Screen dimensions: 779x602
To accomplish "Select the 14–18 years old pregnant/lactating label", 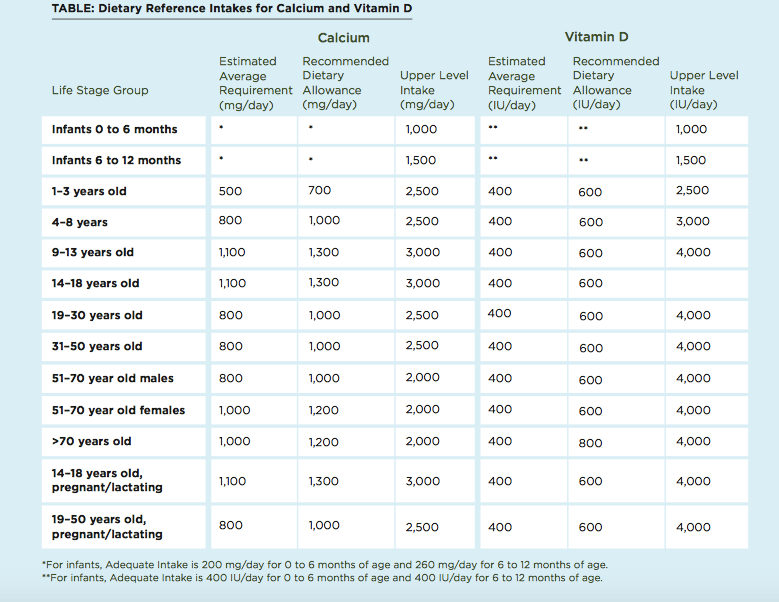I will (x=107, y=480).
